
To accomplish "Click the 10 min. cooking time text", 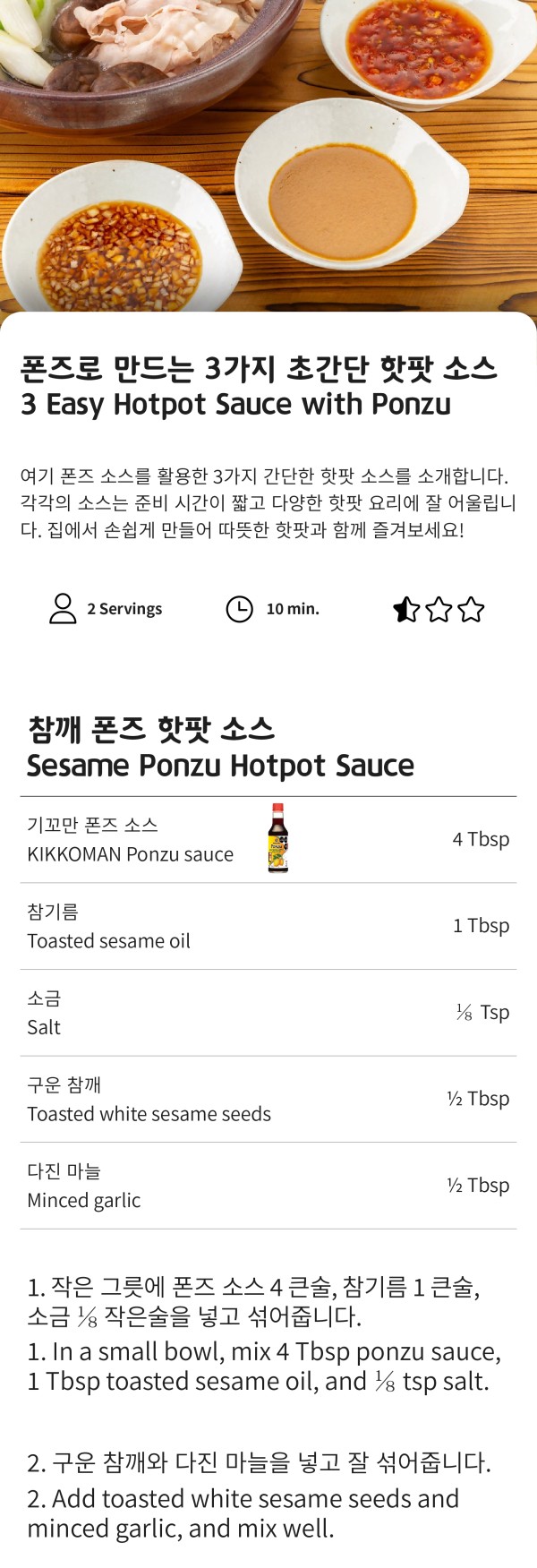I will [293, 609].
